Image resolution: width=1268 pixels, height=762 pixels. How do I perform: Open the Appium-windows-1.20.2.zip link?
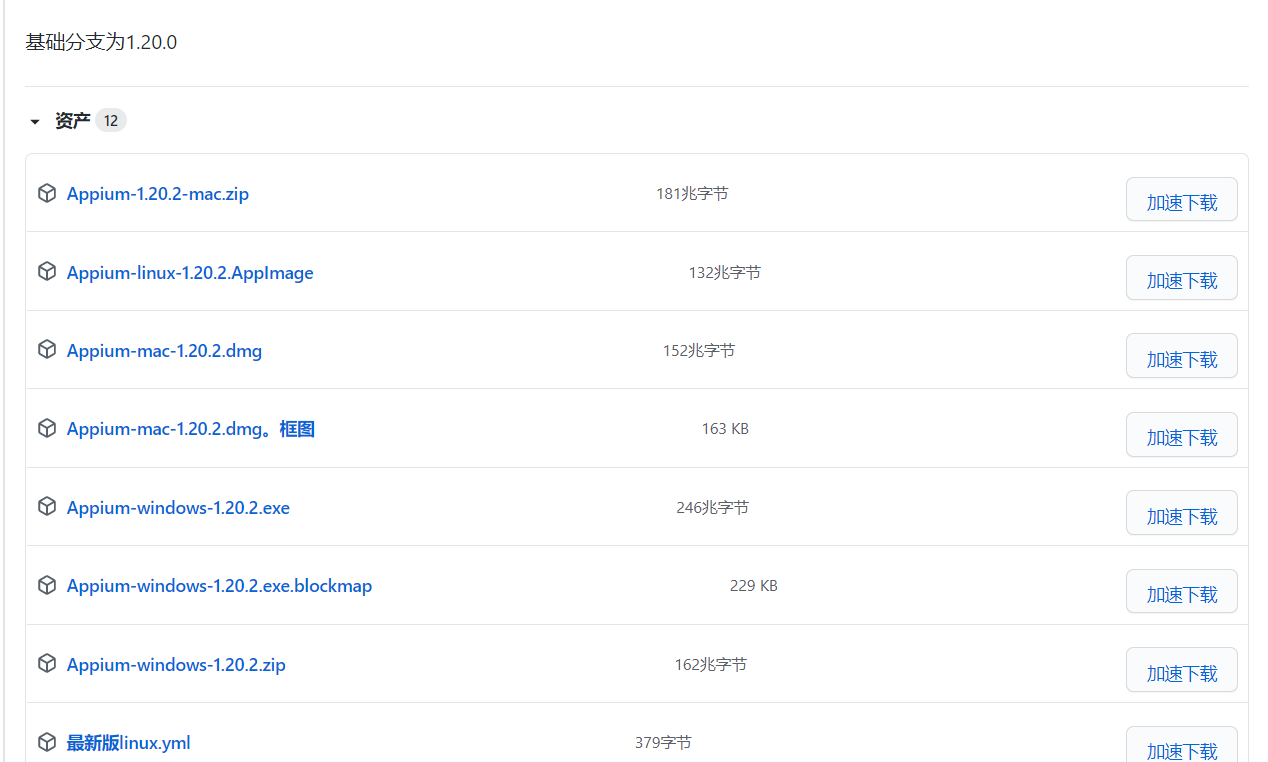point(176,665)
